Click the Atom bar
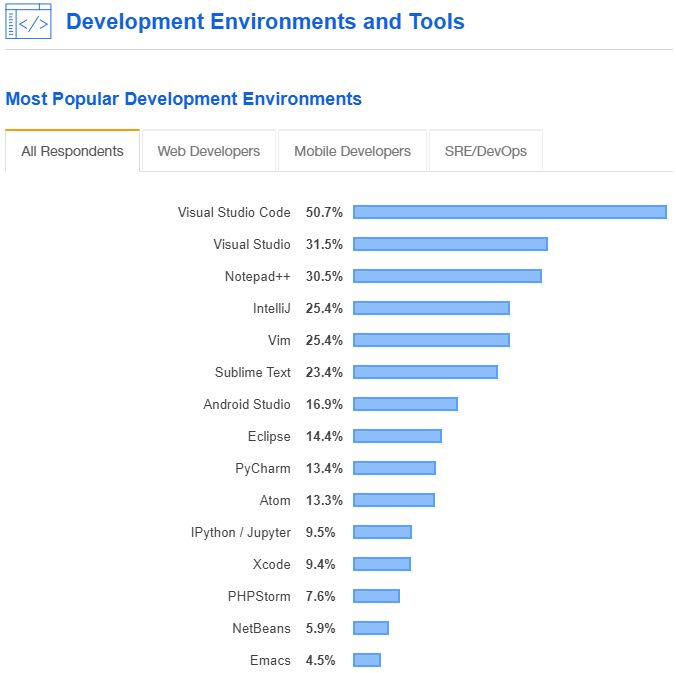 coord(394,500)
